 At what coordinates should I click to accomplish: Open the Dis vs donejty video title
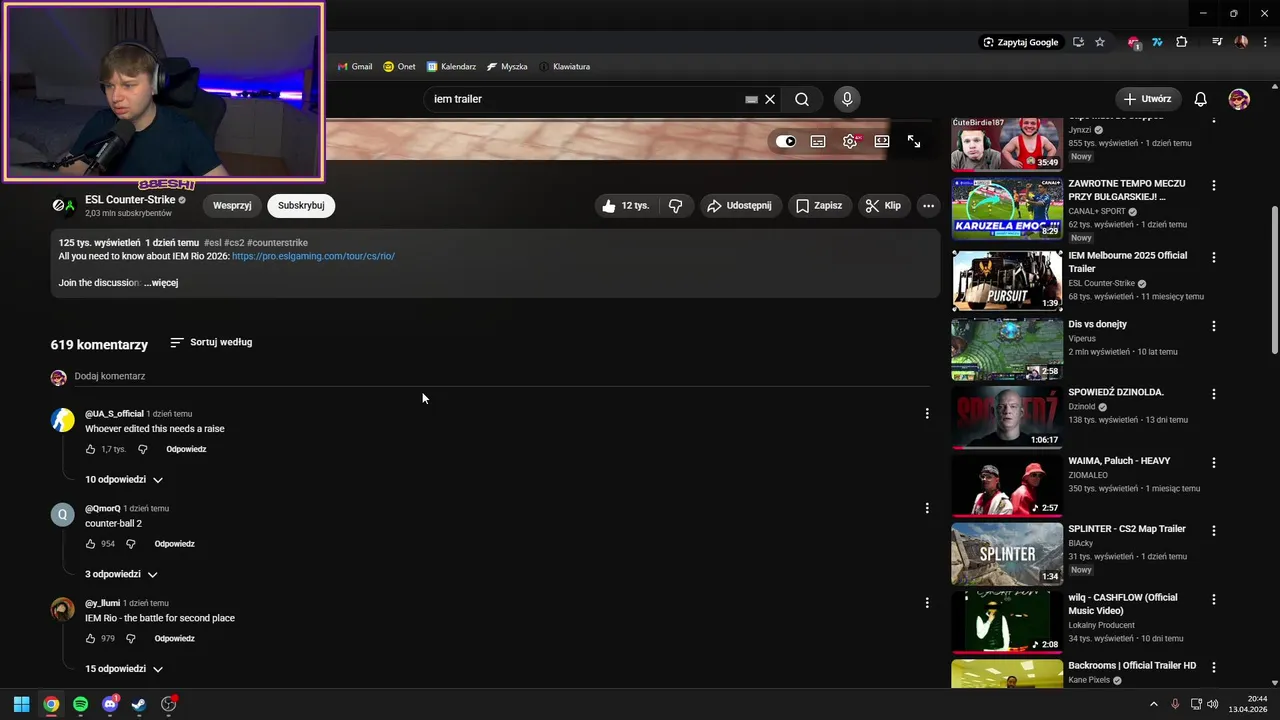[x=1097, y=324]
